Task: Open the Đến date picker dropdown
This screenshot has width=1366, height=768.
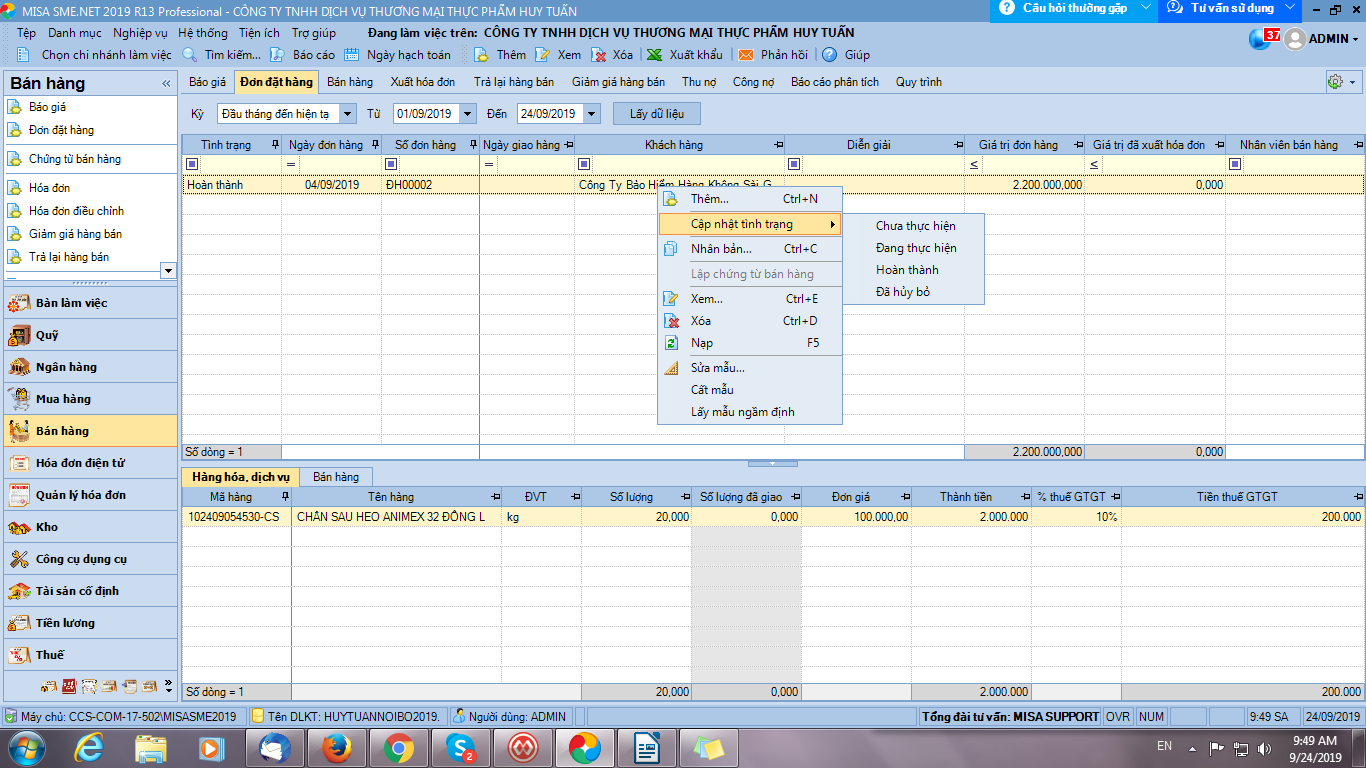Action: (x=592, y=114)
